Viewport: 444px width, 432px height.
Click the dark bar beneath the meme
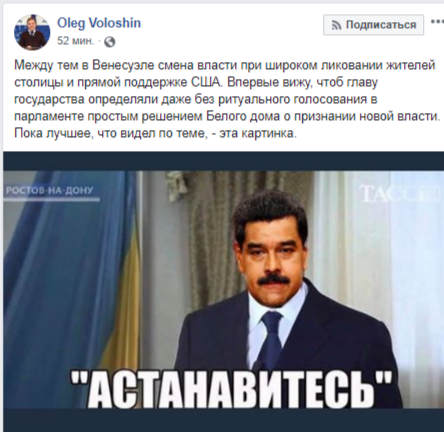click(224, 420)
